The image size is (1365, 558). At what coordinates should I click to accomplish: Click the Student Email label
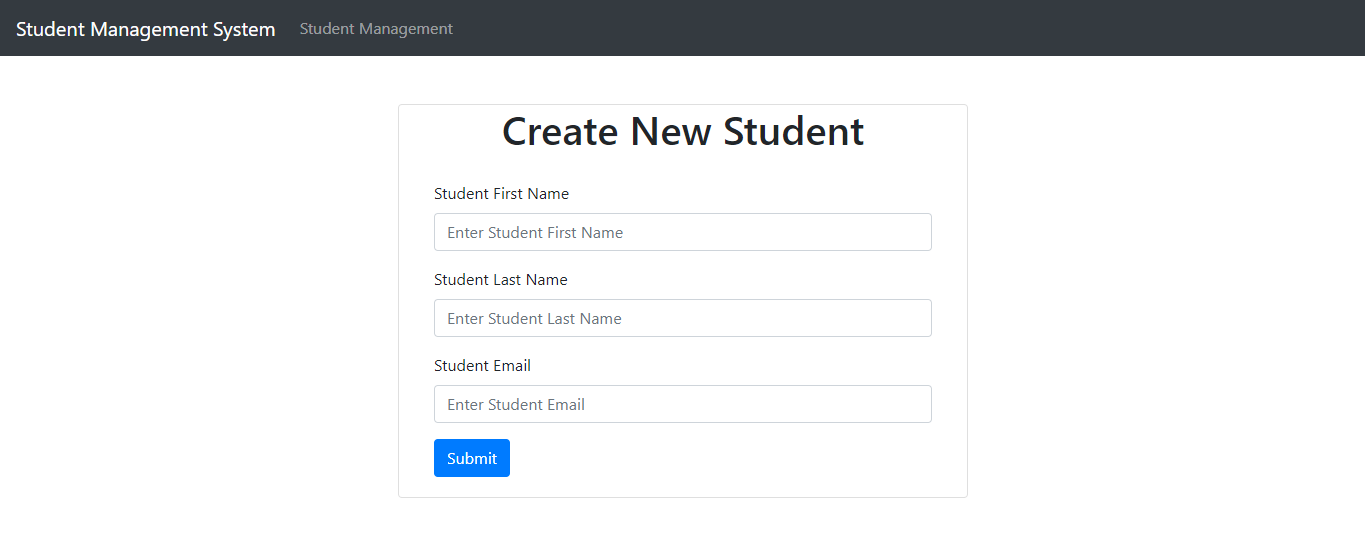[482, 366]
